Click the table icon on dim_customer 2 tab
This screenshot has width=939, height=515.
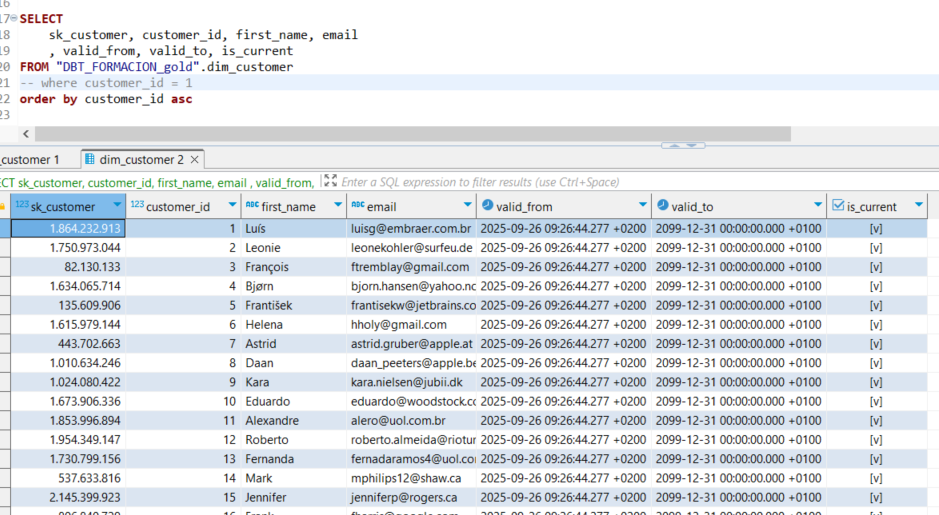coord(89,159)
